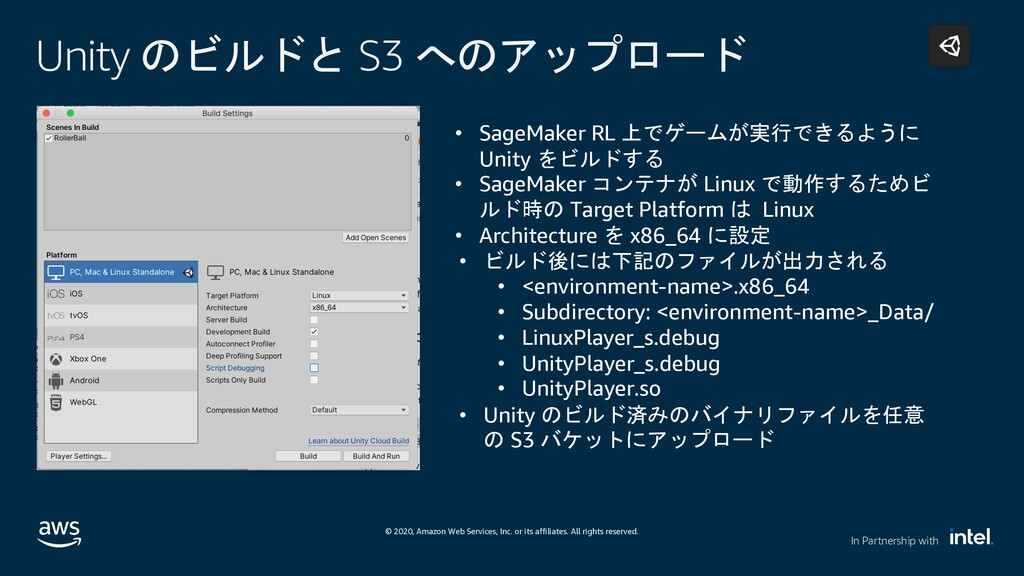Enable Scripts Only Build checkbox
The image size is (1024, 576).
pyautogui.click(x=314, y=380)
